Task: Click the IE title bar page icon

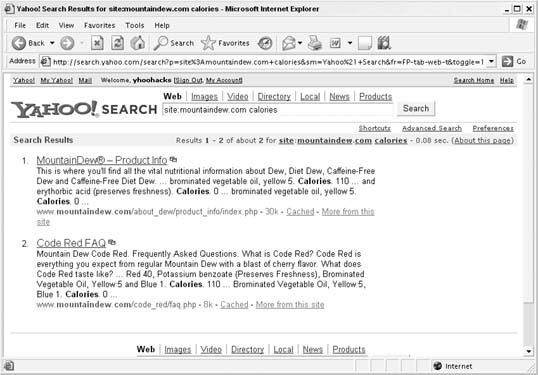Action: point(10,9)
